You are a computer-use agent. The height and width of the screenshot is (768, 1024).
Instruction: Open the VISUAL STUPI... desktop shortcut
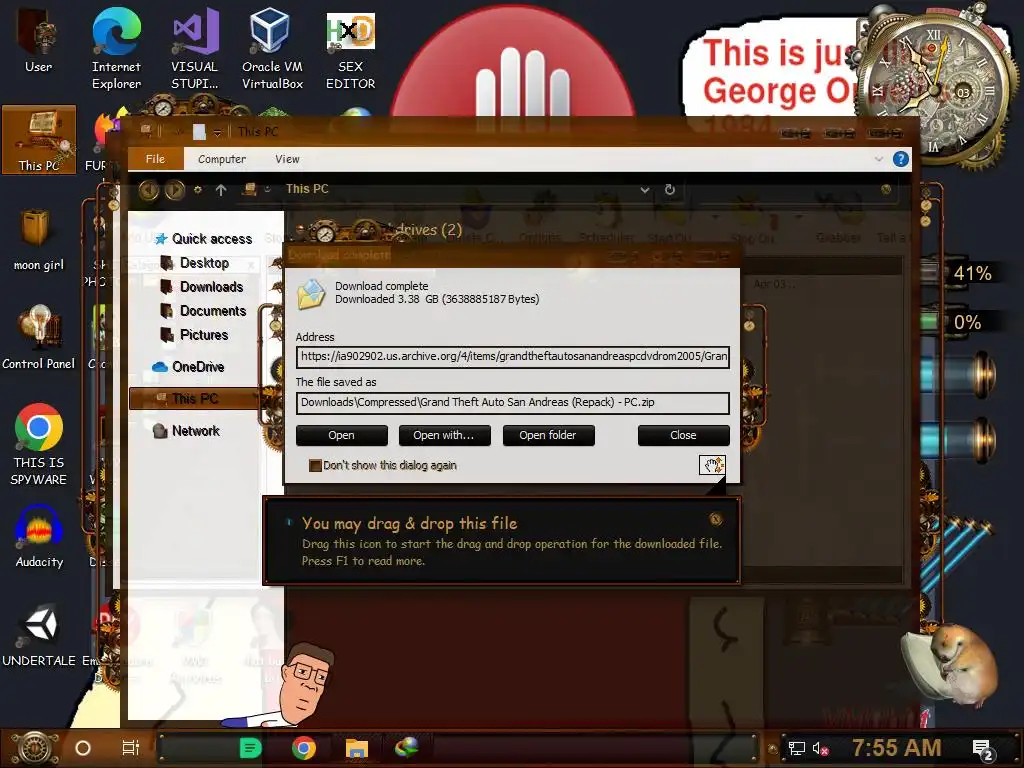195,49
